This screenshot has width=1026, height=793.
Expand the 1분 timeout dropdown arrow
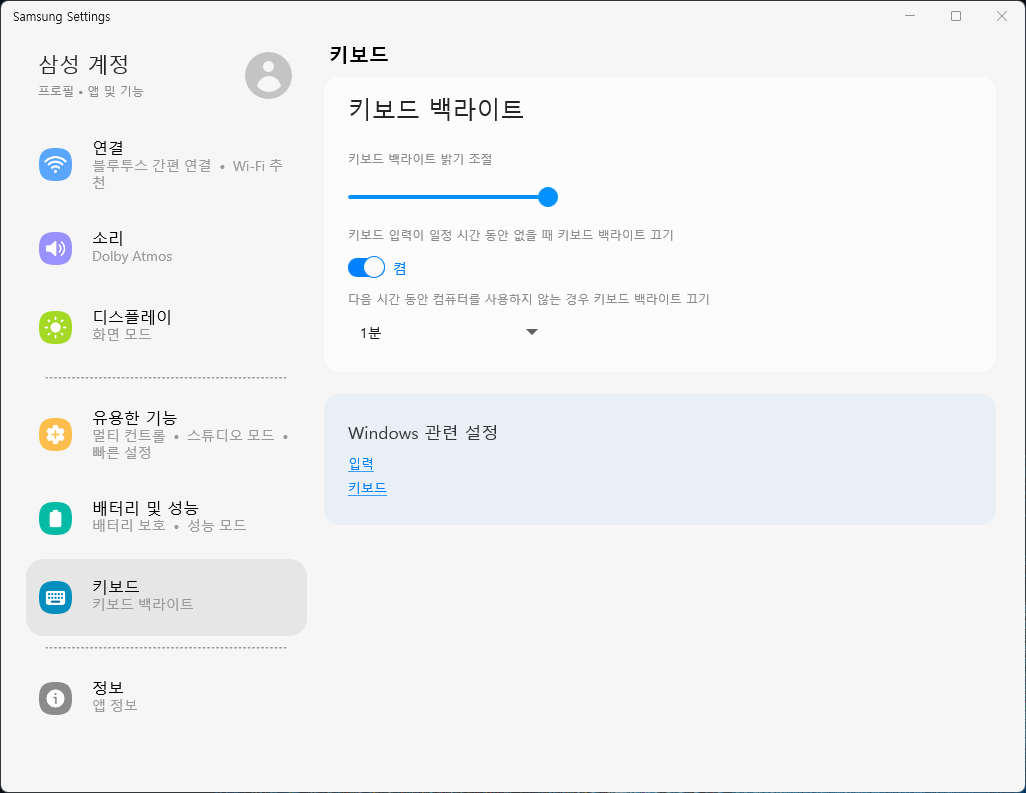(532, 333)
